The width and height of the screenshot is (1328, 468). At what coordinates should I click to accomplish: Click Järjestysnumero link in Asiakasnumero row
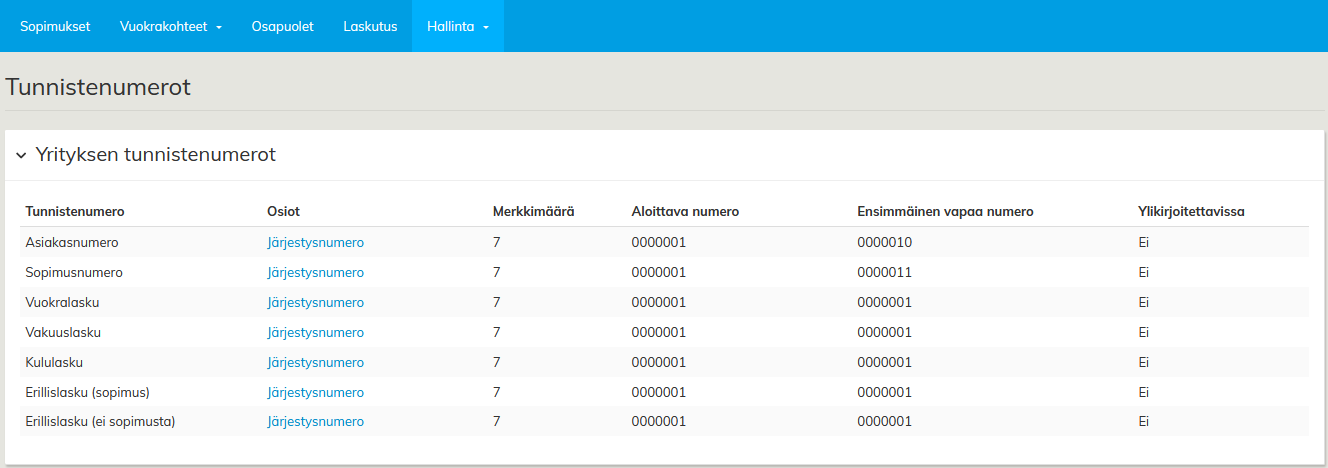(315, 242)
